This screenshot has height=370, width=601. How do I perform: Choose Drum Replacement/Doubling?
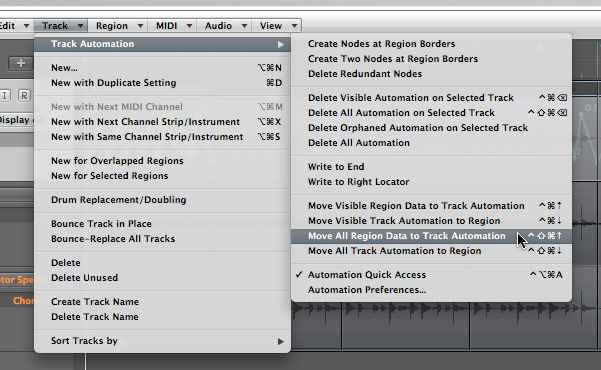point(162,200)
